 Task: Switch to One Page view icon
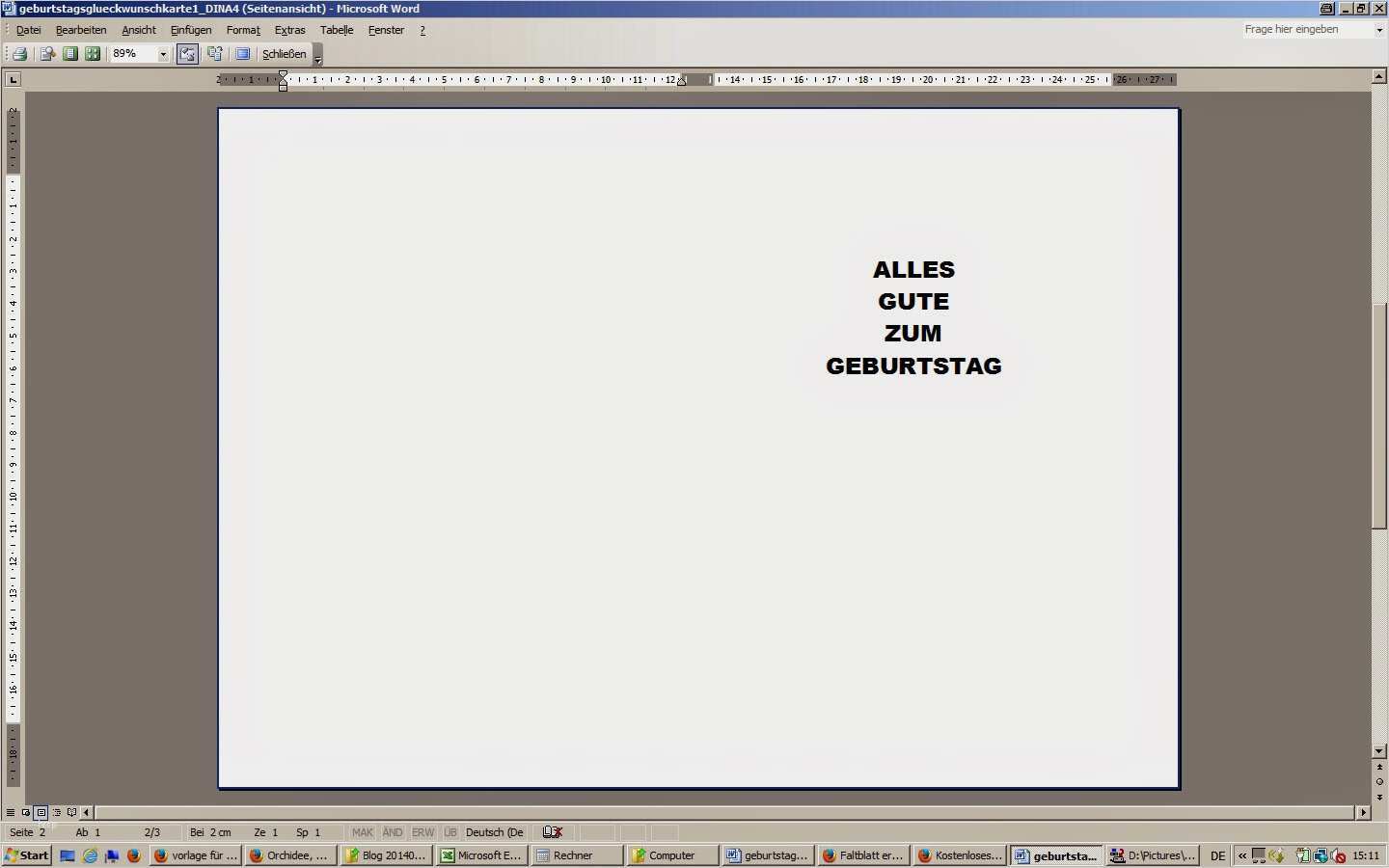pos(70,54)
